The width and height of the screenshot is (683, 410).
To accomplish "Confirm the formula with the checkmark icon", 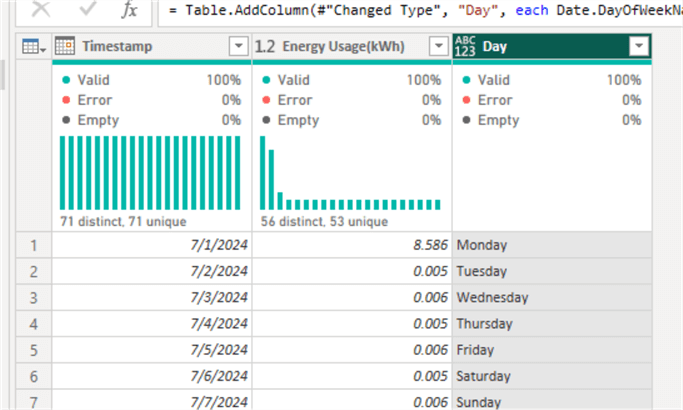I will [x=87, y=11].
